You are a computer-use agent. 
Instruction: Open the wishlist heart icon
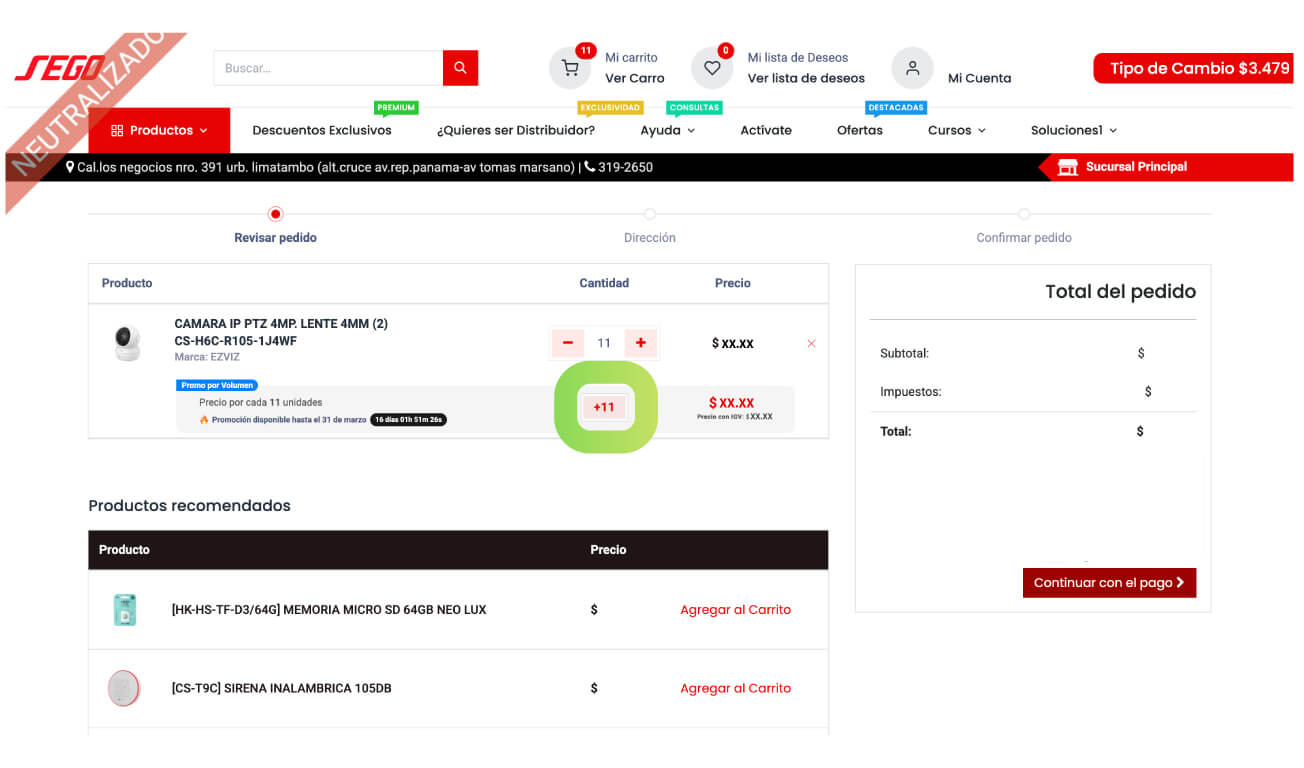tap(712, 68)
